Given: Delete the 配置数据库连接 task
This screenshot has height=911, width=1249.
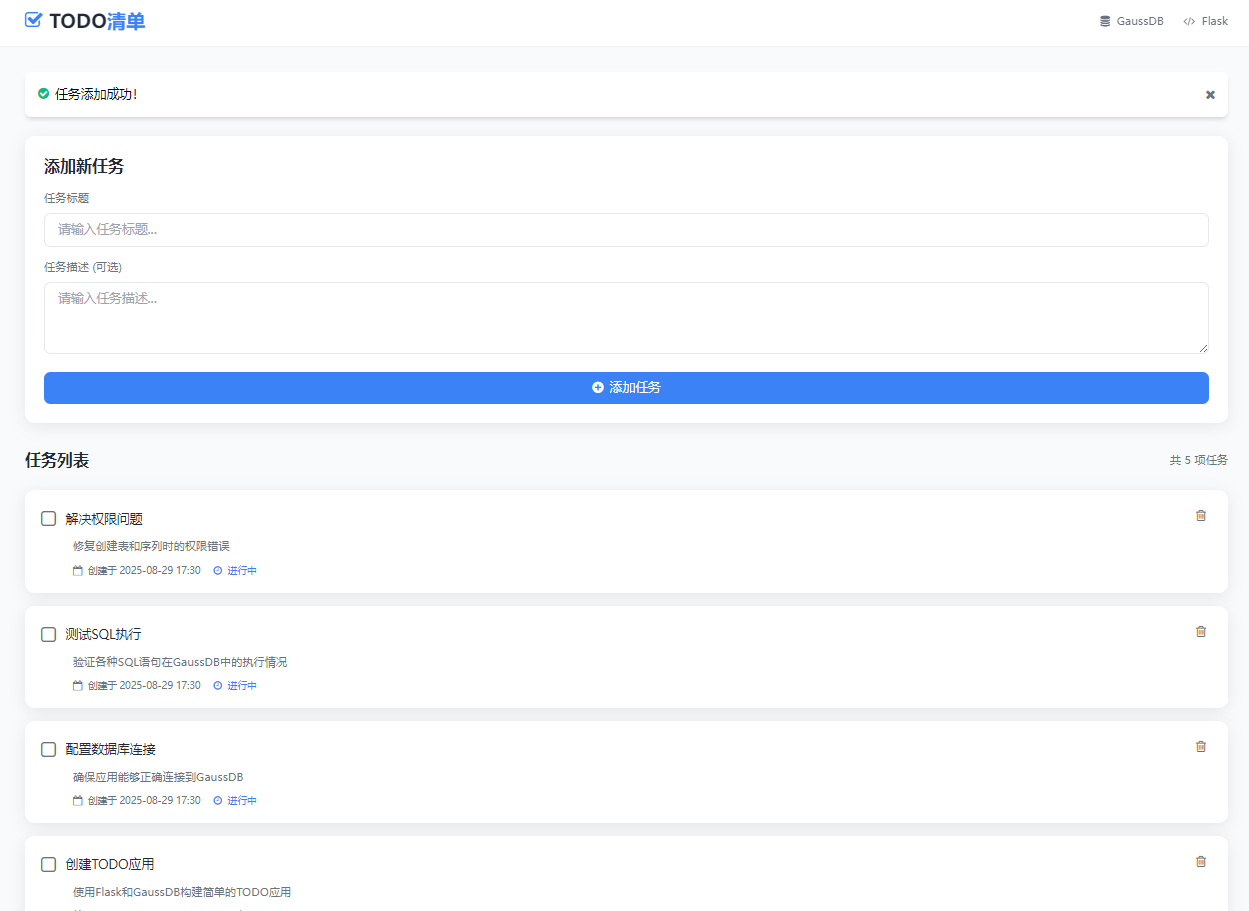Looking at the screenshot, I should [x=1201, y=746].
